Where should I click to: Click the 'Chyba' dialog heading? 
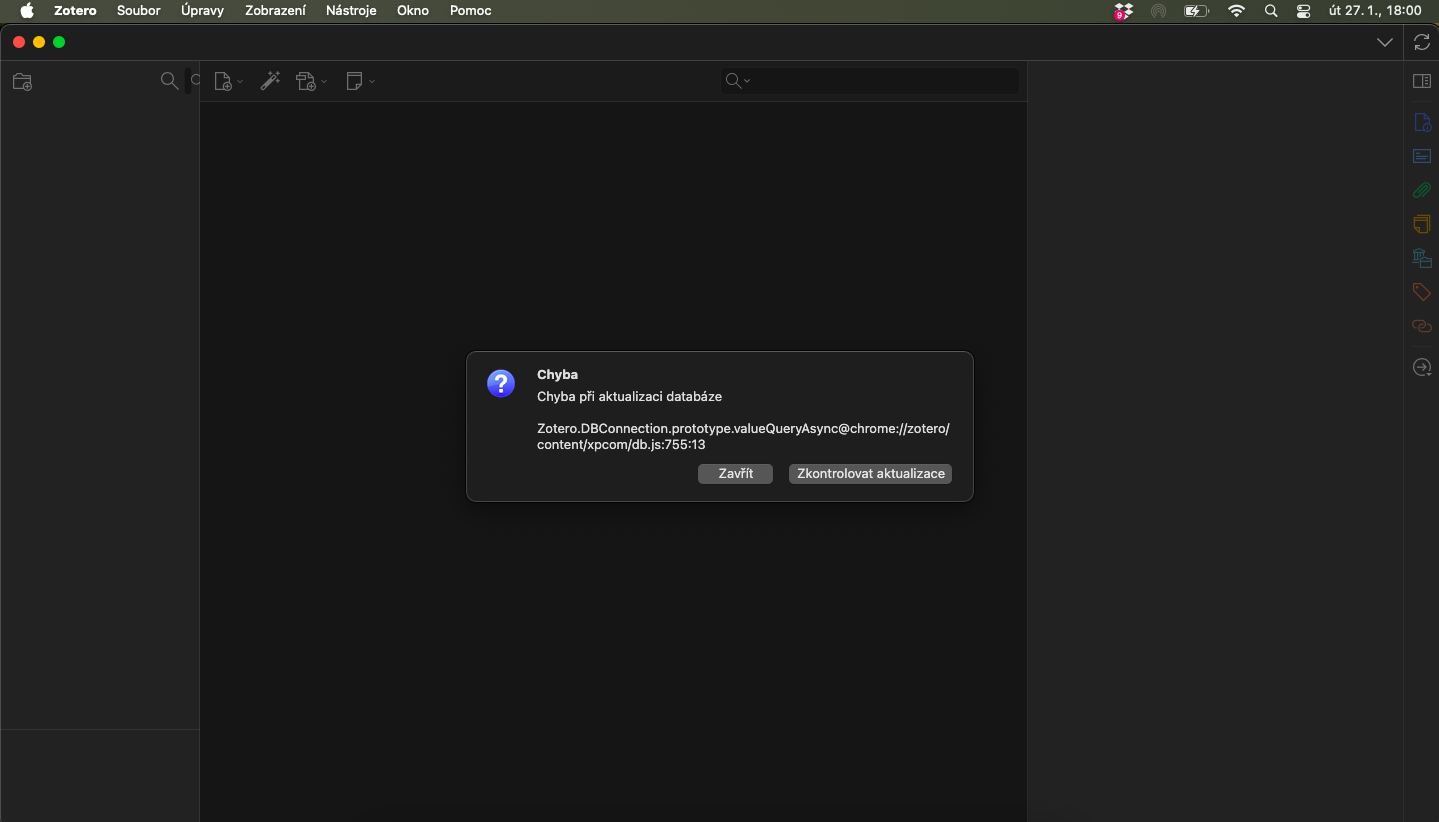click(x=557, y=374)
